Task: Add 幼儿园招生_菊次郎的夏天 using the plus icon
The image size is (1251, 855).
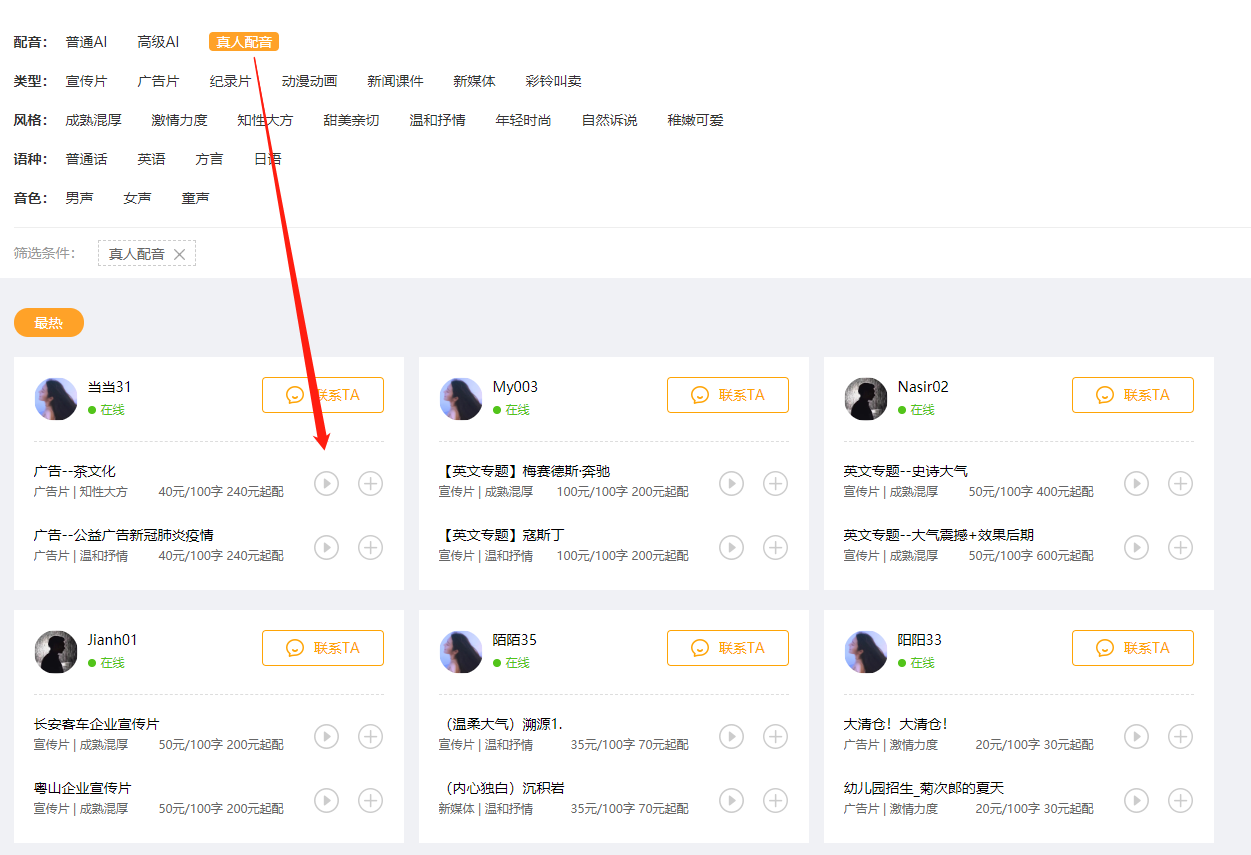Action: pos(1180,800)
